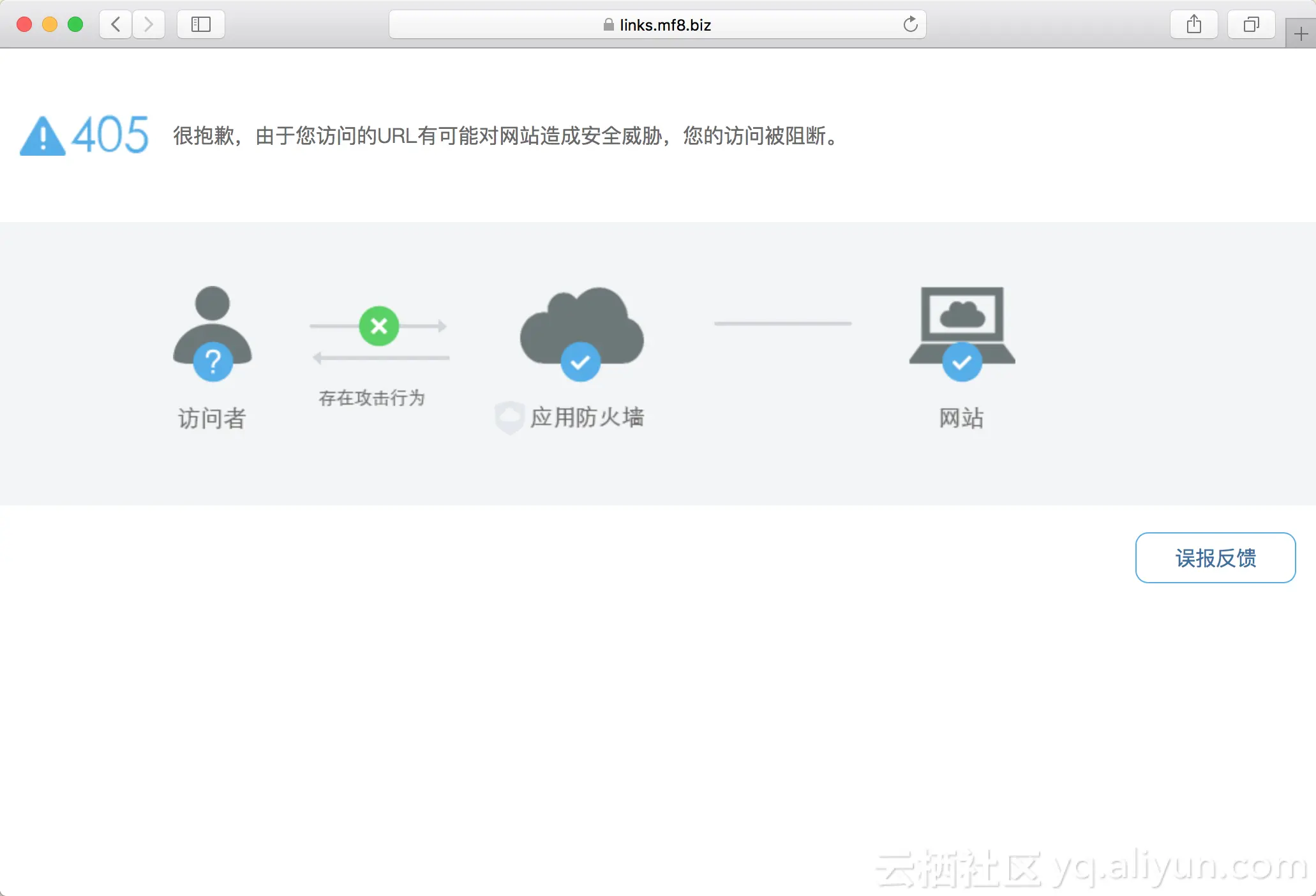Reload the page with refresh icon
The width and height of the screenshot is (1316, 896).
[x=910, y=24]
